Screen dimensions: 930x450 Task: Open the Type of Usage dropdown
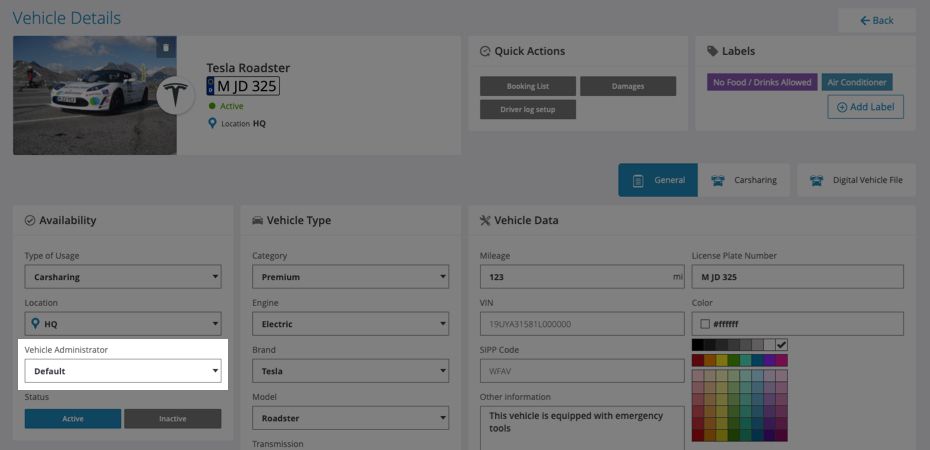(x=123, y=277)
